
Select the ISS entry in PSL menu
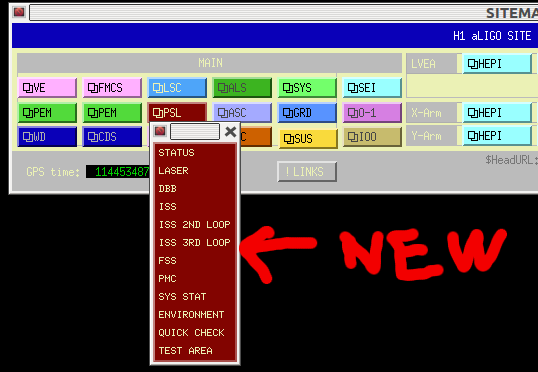(195, 207)
